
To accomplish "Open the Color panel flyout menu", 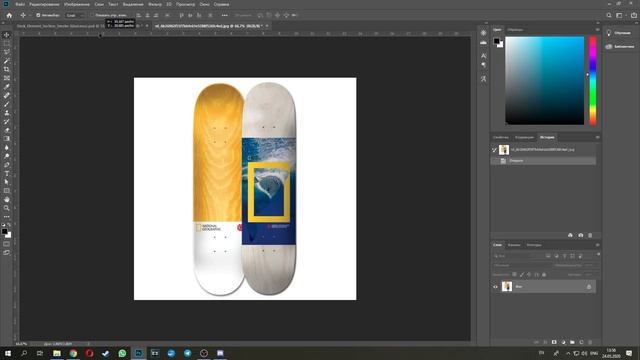I will 597,29.
